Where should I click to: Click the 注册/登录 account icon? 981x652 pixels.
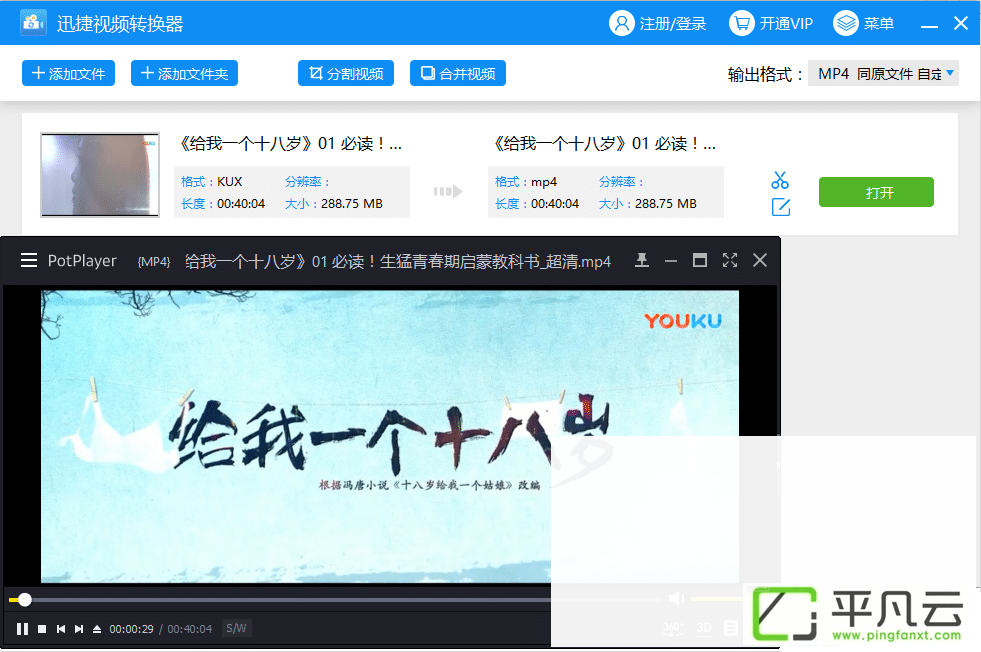pos(621,23)
